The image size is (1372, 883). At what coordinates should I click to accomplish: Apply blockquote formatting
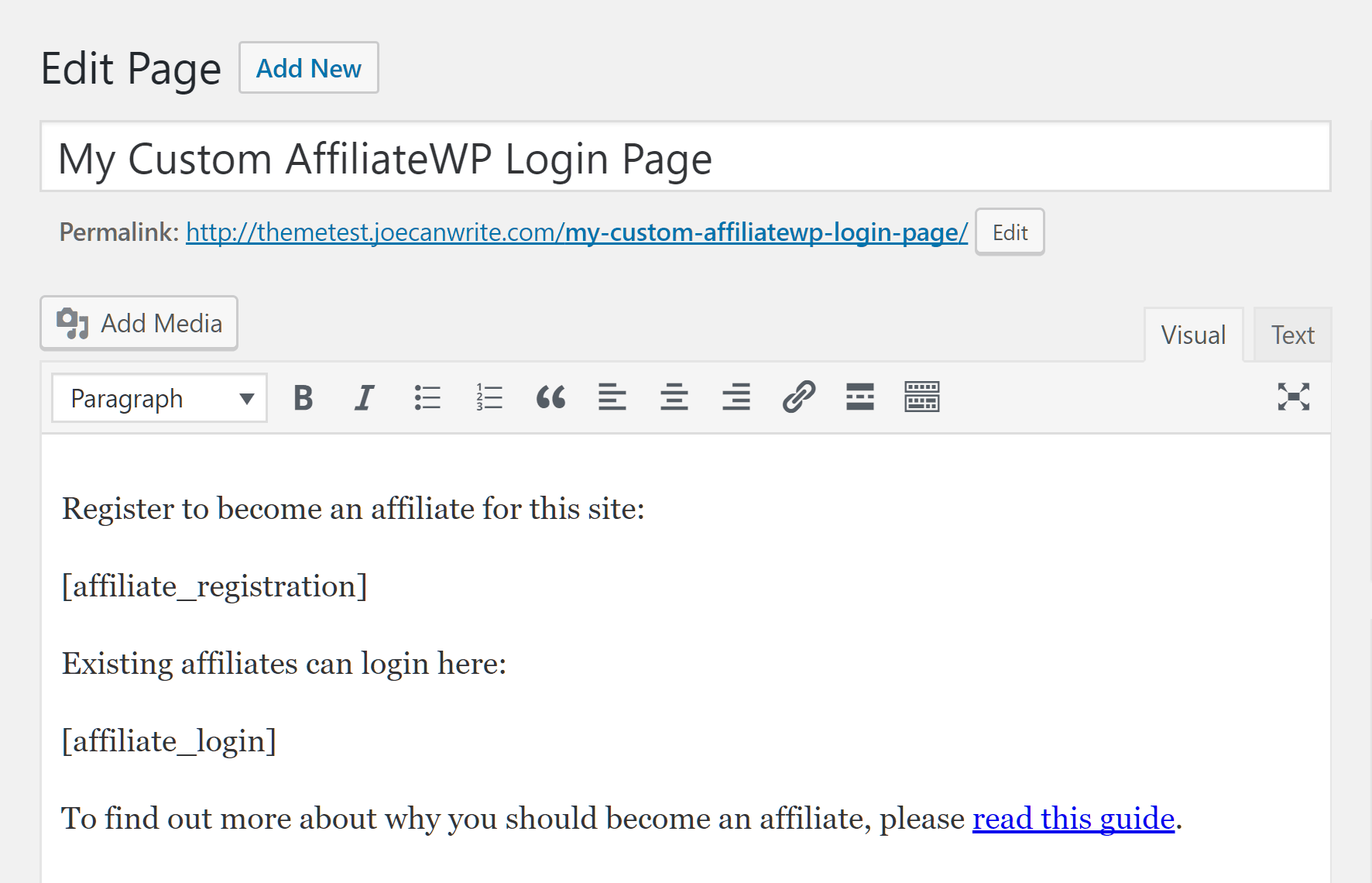pyautogui.click(x=551, y=397)
